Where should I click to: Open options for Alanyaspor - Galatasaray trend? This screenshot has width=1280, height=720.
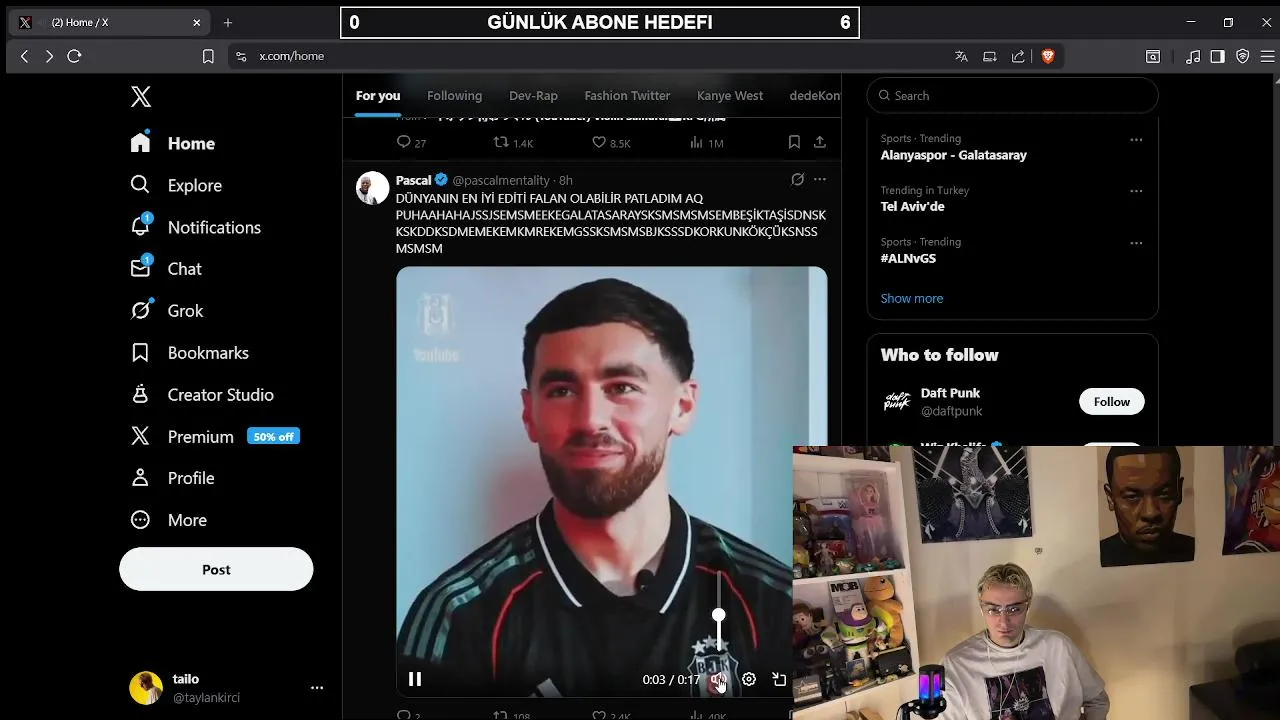[x=1136, y=140]
